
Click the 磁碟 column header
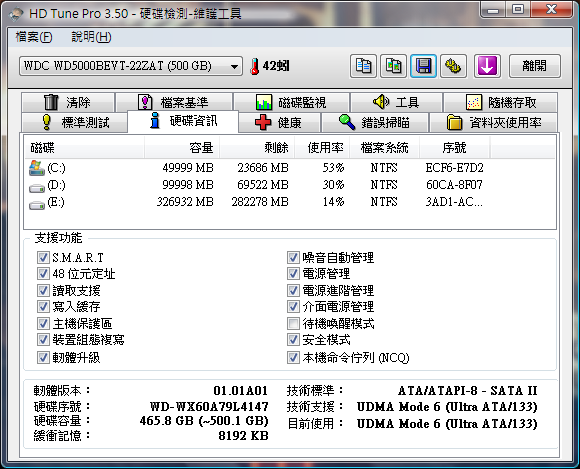84,148
